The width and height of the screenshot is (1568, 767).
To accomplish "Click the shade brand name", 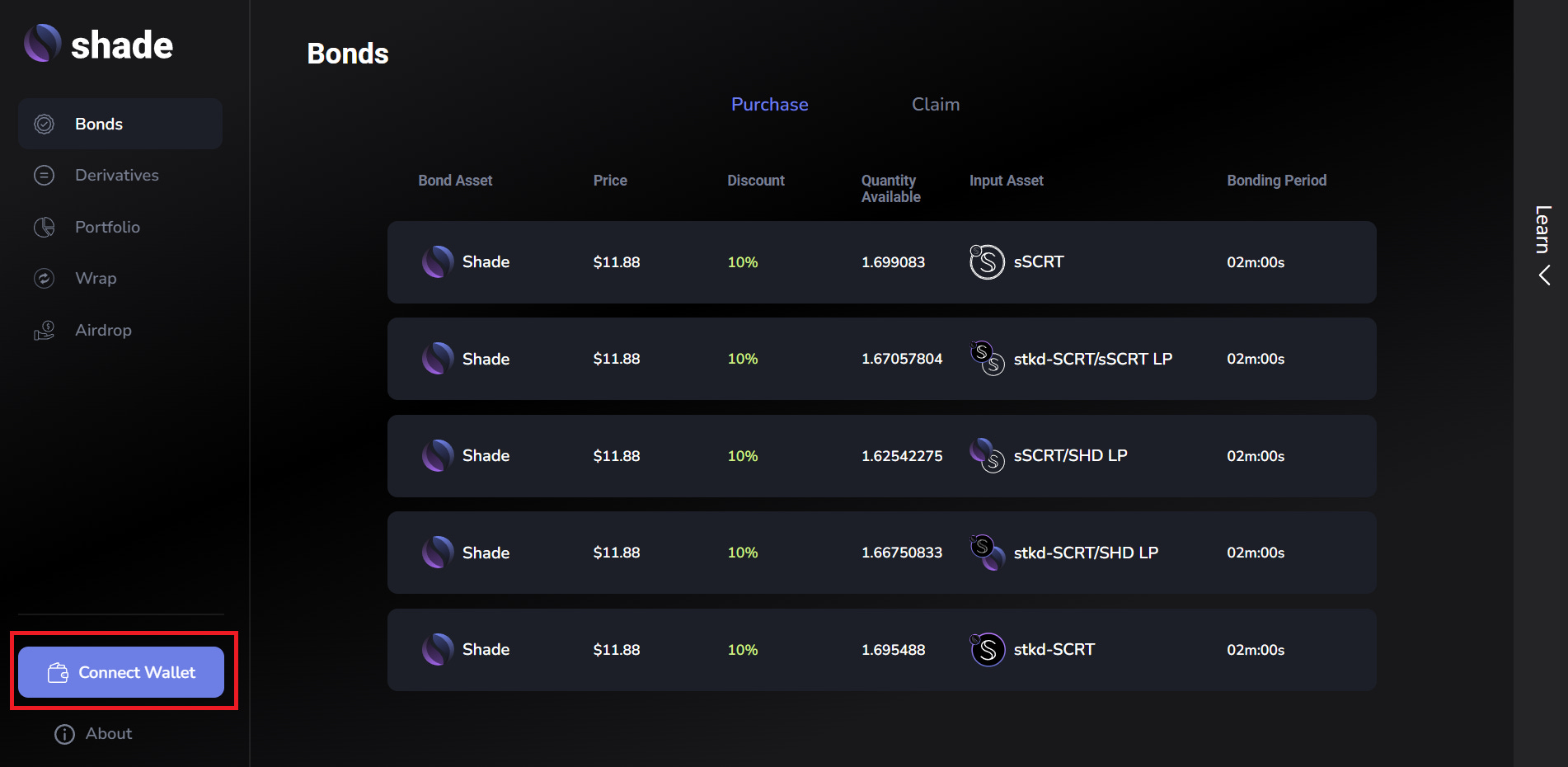I will coord(122,45).
